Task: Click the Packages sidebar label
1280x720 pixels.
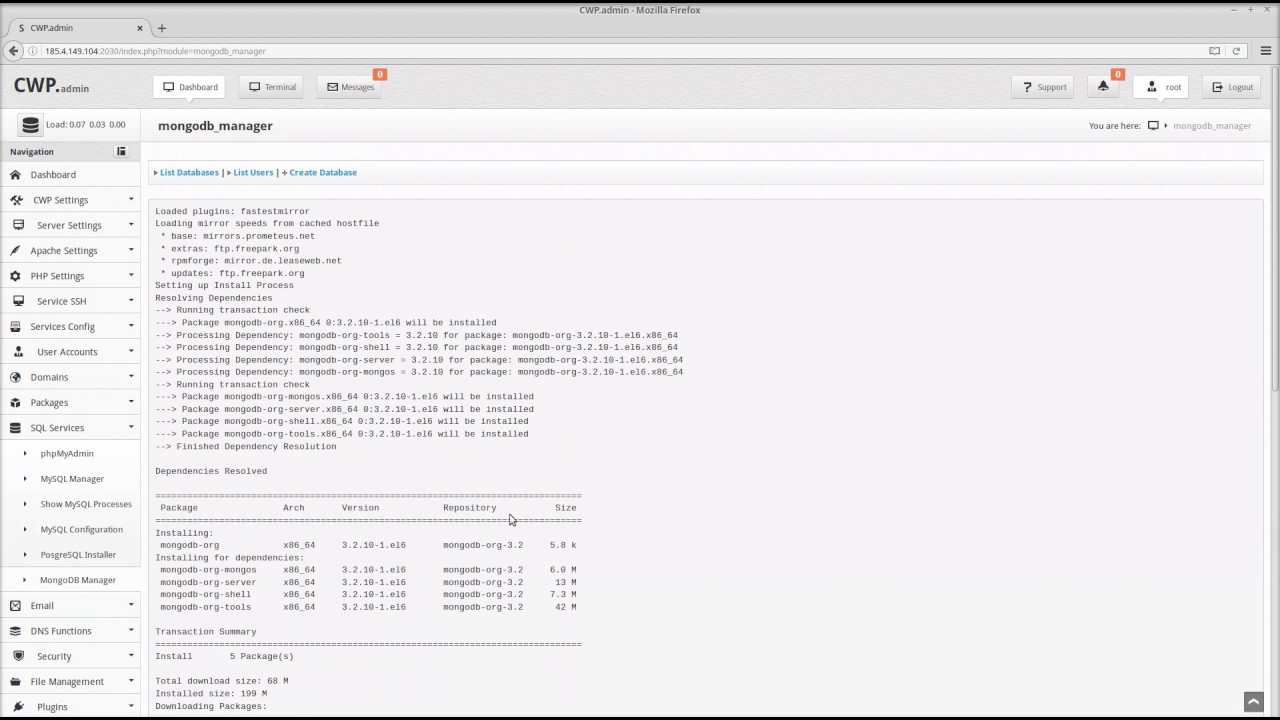Action: [49, 402]
